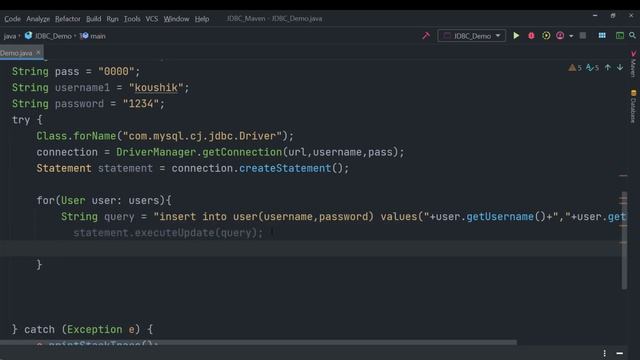Run with coverage icon in toolbar
The height and width of the screenshot is (360, 640).
[x=546, y=36]
